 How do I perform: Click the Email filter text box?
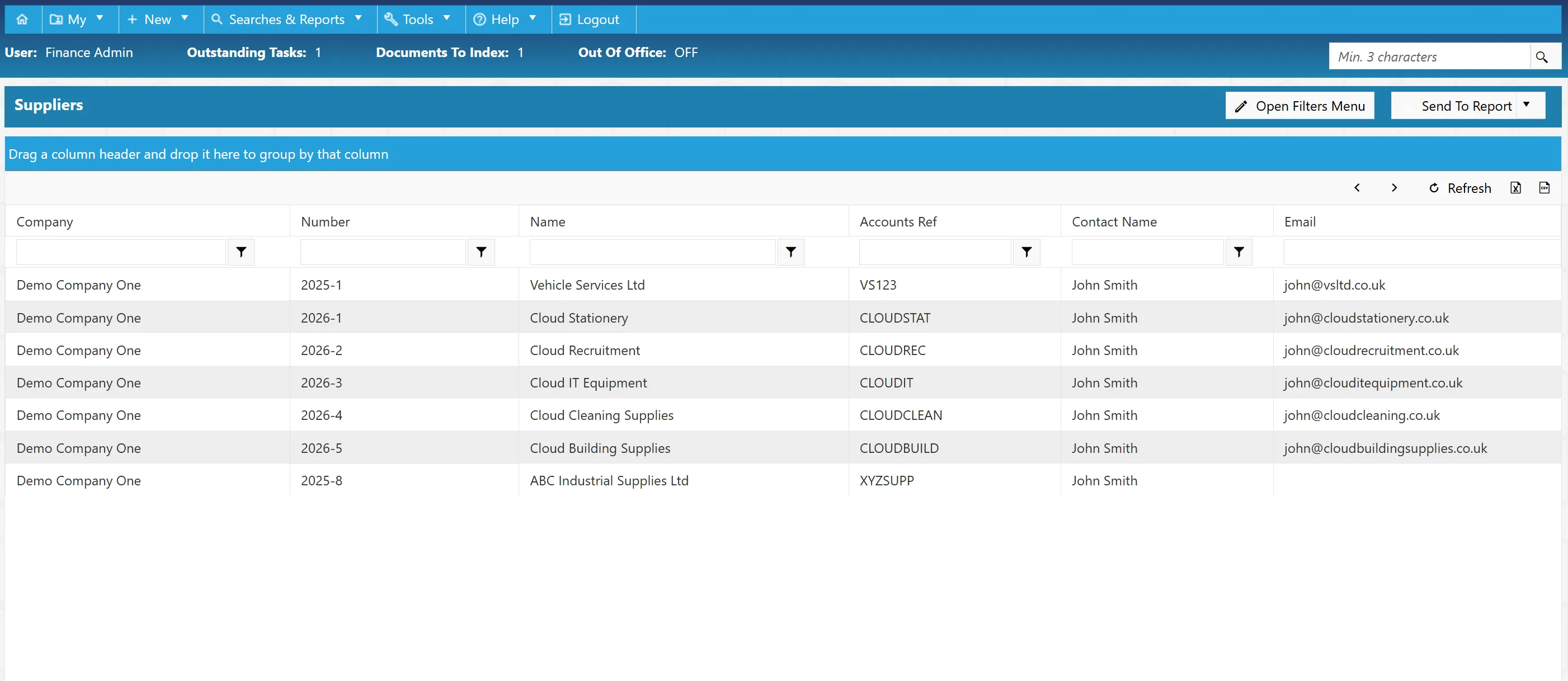tap(1423, 252)
